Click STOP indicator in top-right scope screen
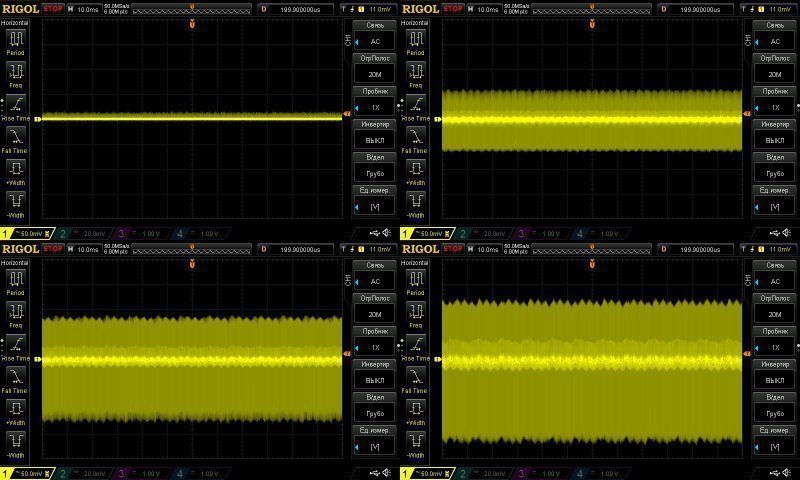This screenshot has height=480, width=800. (453, 9)
